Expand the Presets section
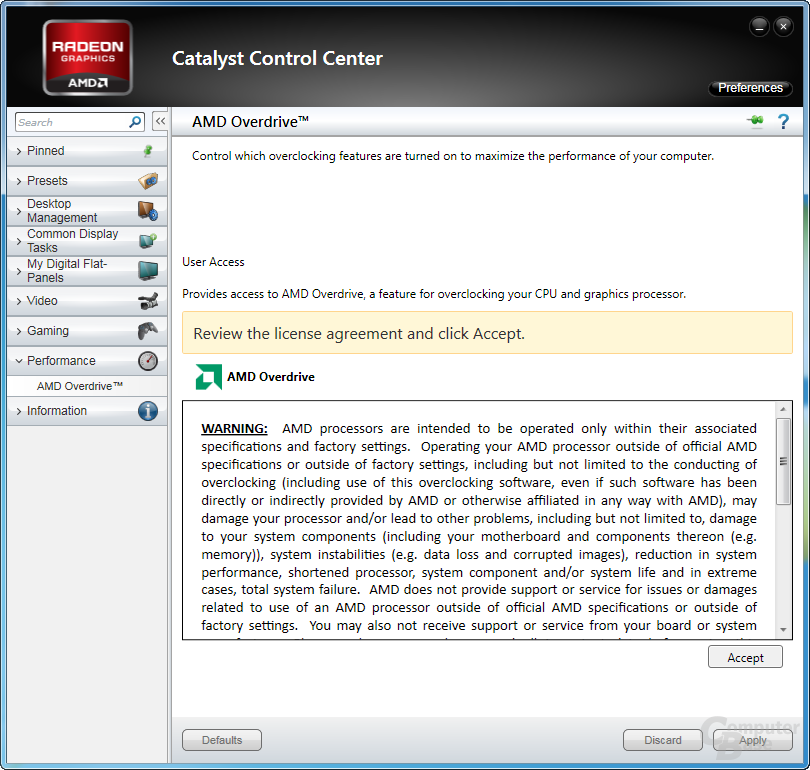The height and width of the screenshot is (770, 810). (x=87, y=181)
